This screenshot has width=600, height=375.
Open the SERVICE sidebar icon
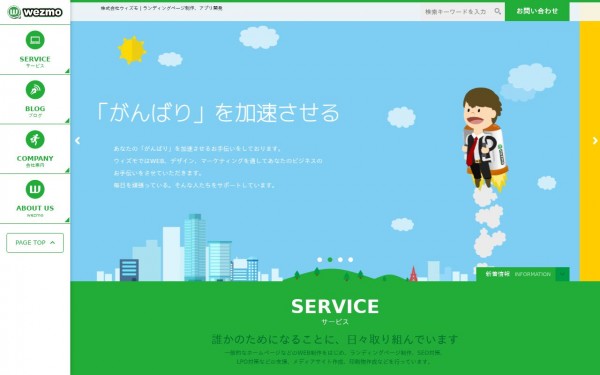pyautogui.click(x=35, y=40)
